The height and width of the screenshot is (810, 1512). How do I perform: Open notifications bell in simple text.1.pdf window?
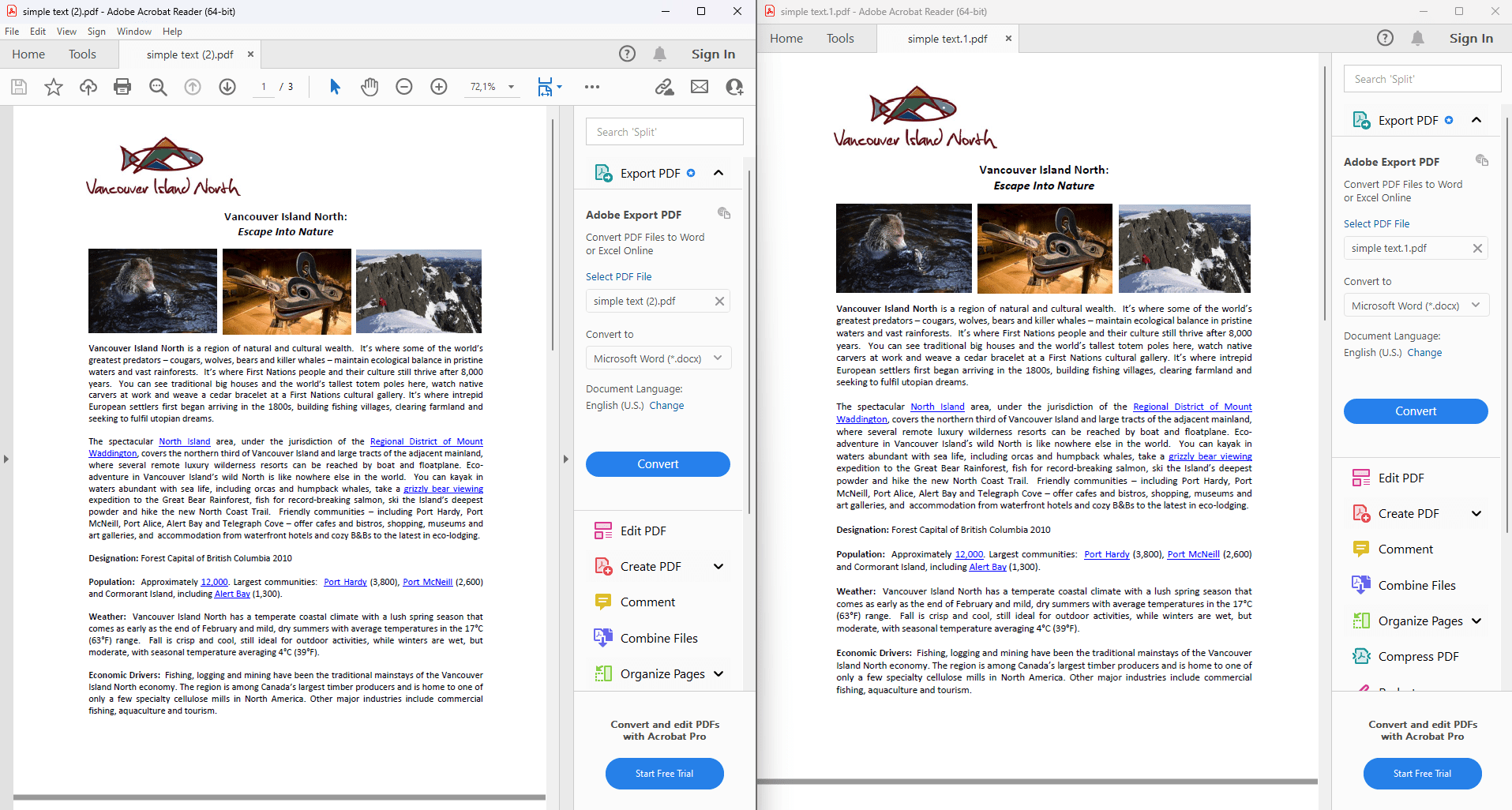tap(1418, 38)
